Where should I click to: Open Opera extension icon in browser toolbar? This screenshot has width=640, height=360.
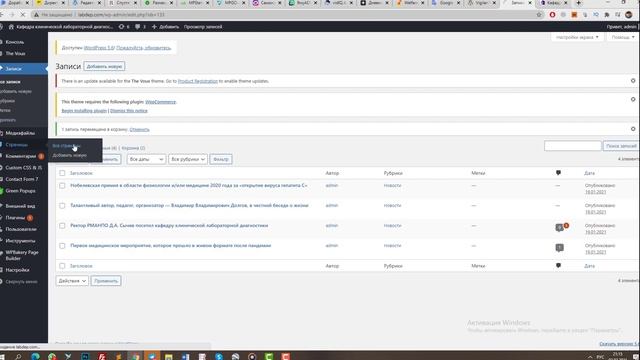(552, 15)
